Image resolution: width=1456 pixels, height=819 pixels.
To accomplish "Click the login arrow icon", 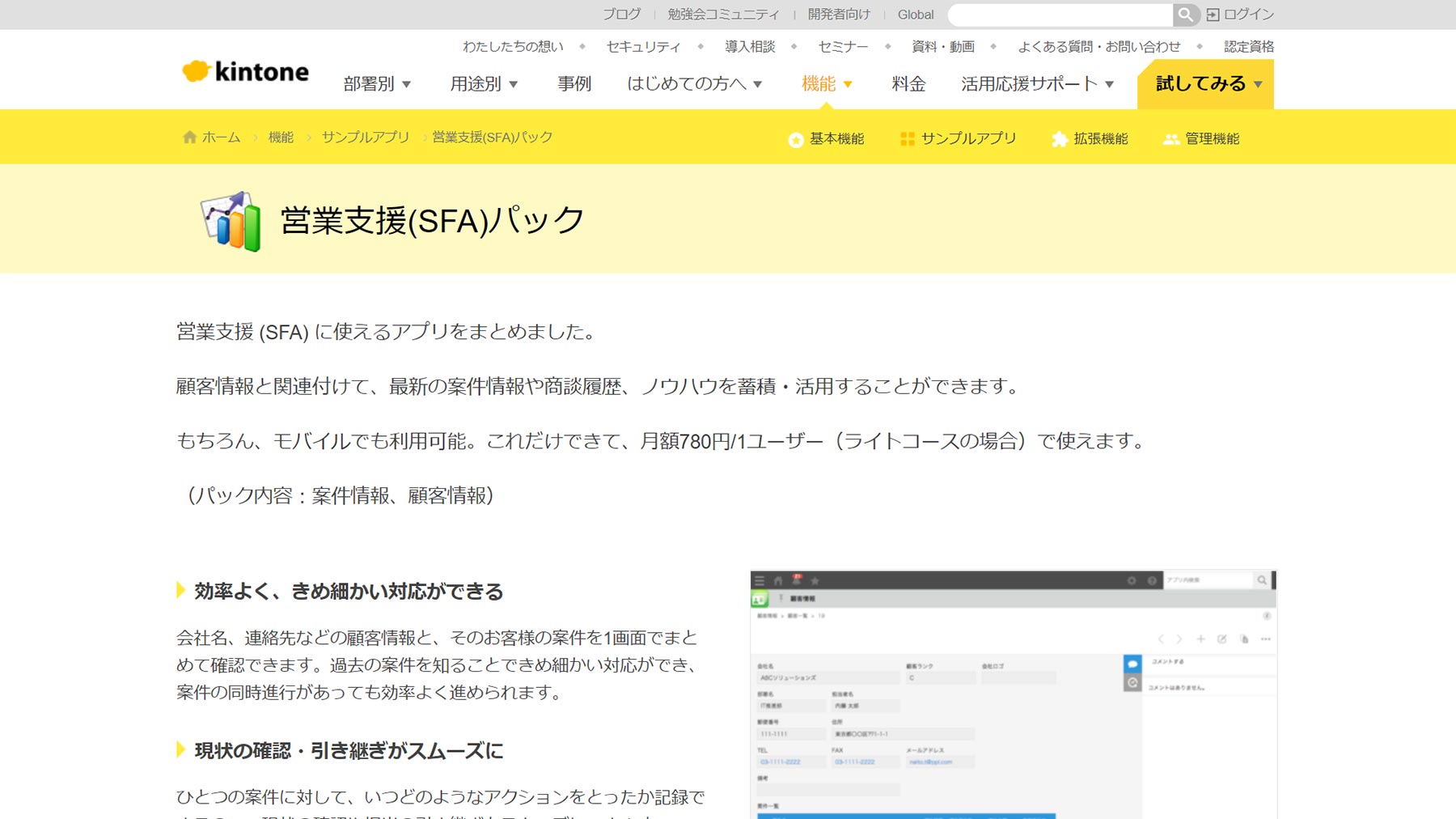I will click(1213, 15).
